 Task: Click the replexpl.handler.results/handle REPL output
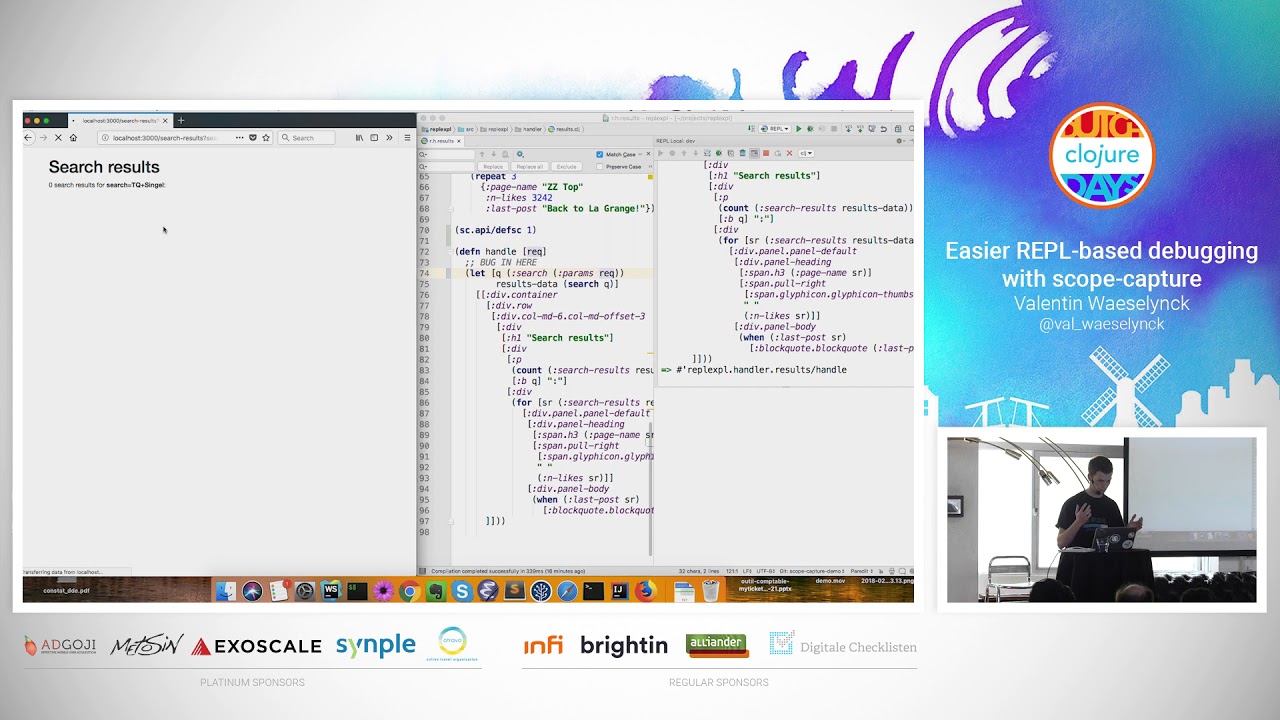coord(761,370)
